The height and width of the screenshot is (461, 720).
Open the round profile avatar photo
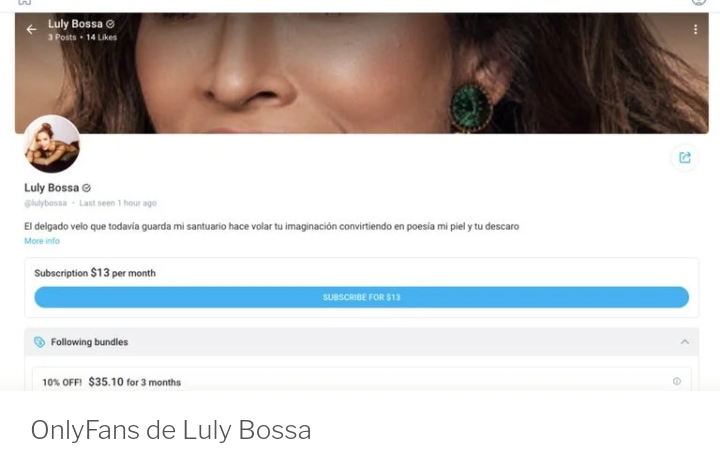point(52,144)
